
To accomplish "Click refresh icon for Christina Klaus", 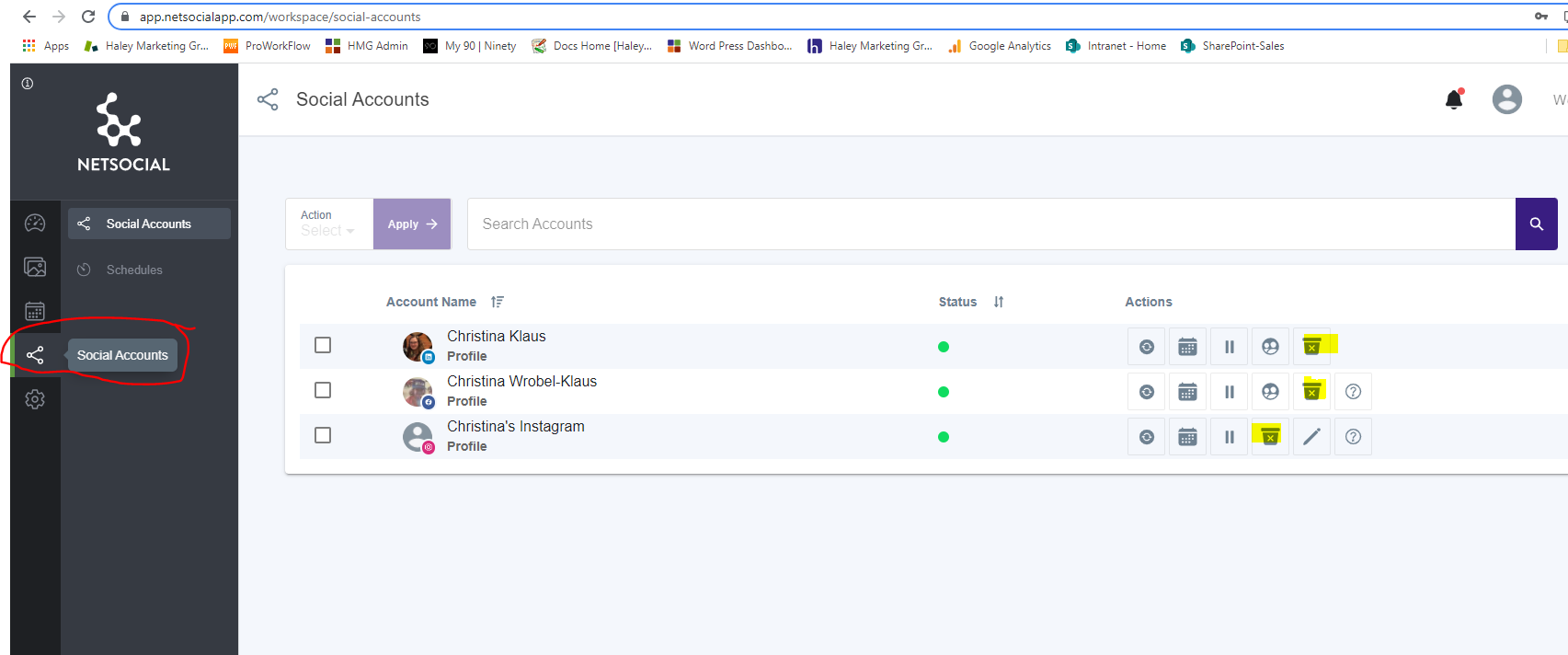I will pos(1146,347).
